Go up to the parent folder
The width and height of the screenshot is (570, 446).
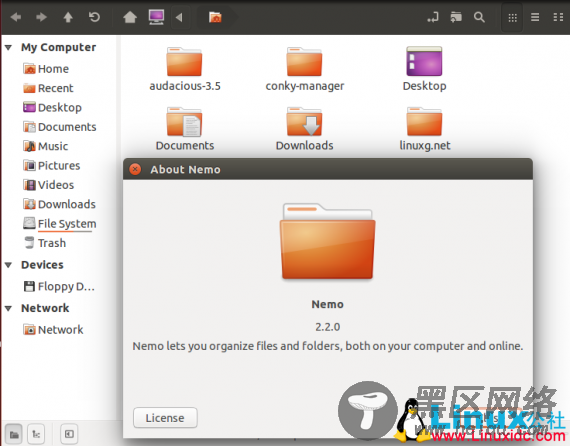click(x=68, y=17)
